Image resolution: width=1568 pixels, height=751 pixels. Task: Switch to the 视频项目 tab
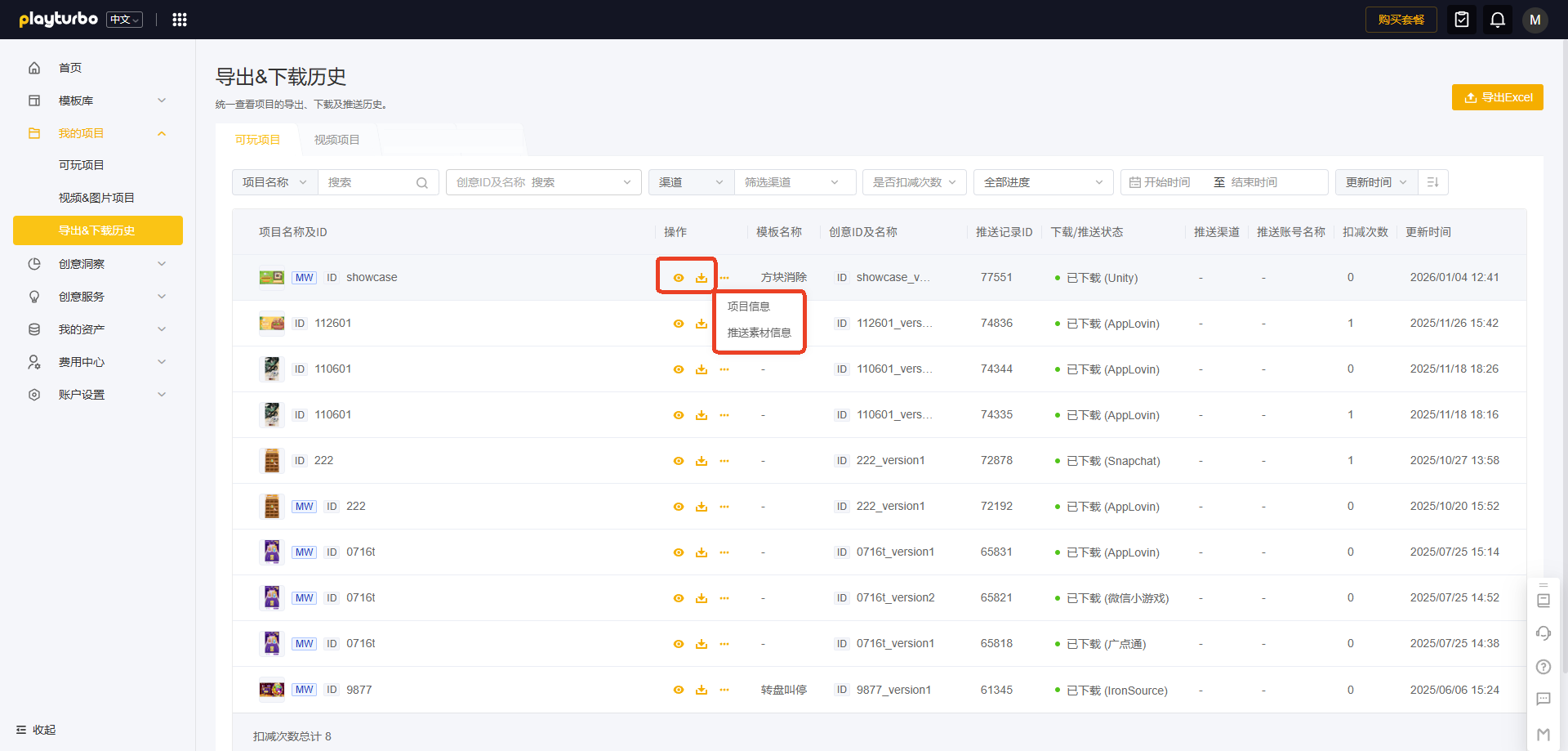point(336,140)
